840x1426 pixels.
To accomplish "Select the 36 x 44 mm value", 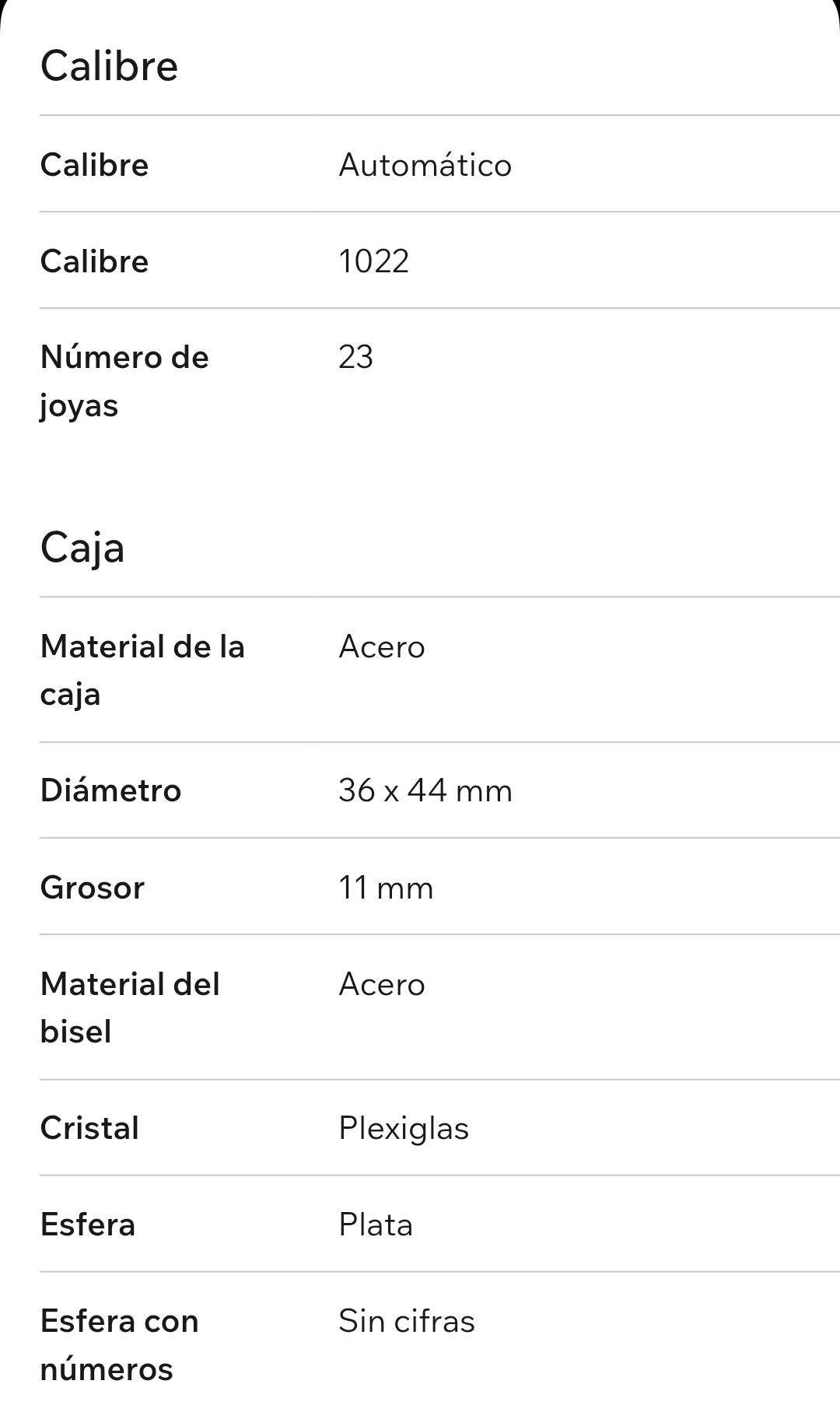I will point(425,790).
